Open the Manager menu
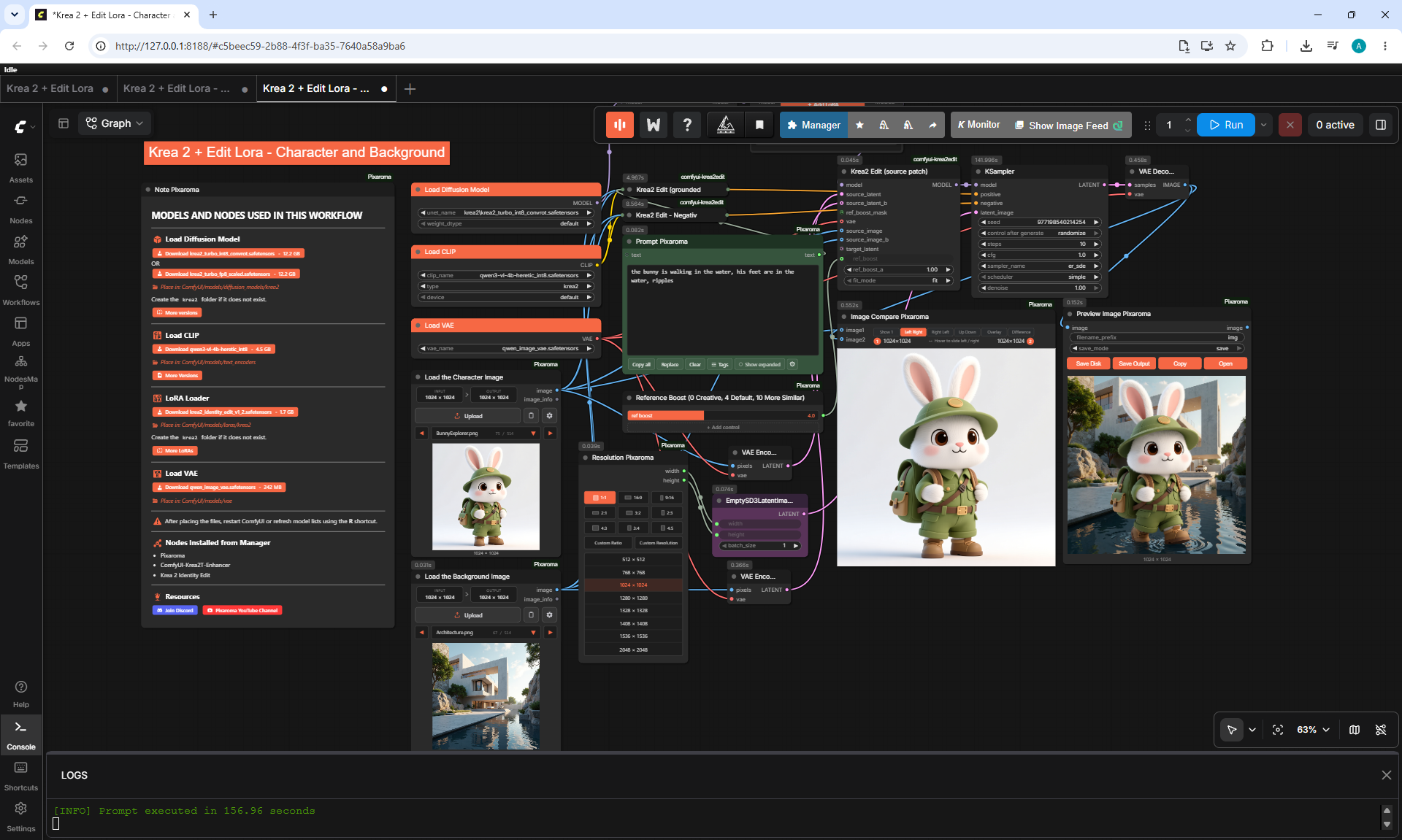The width and height of the screenshot is (1402, 840). (813, 125)
